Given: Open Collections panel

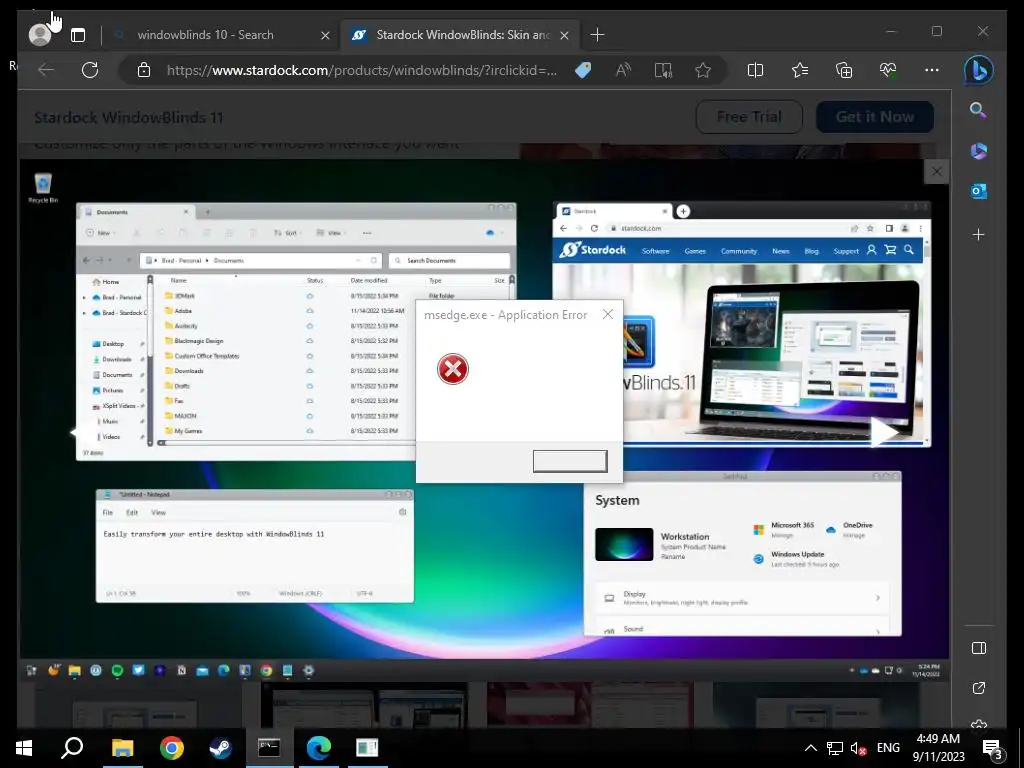Looking at the screenshot, I should point(844,71).
